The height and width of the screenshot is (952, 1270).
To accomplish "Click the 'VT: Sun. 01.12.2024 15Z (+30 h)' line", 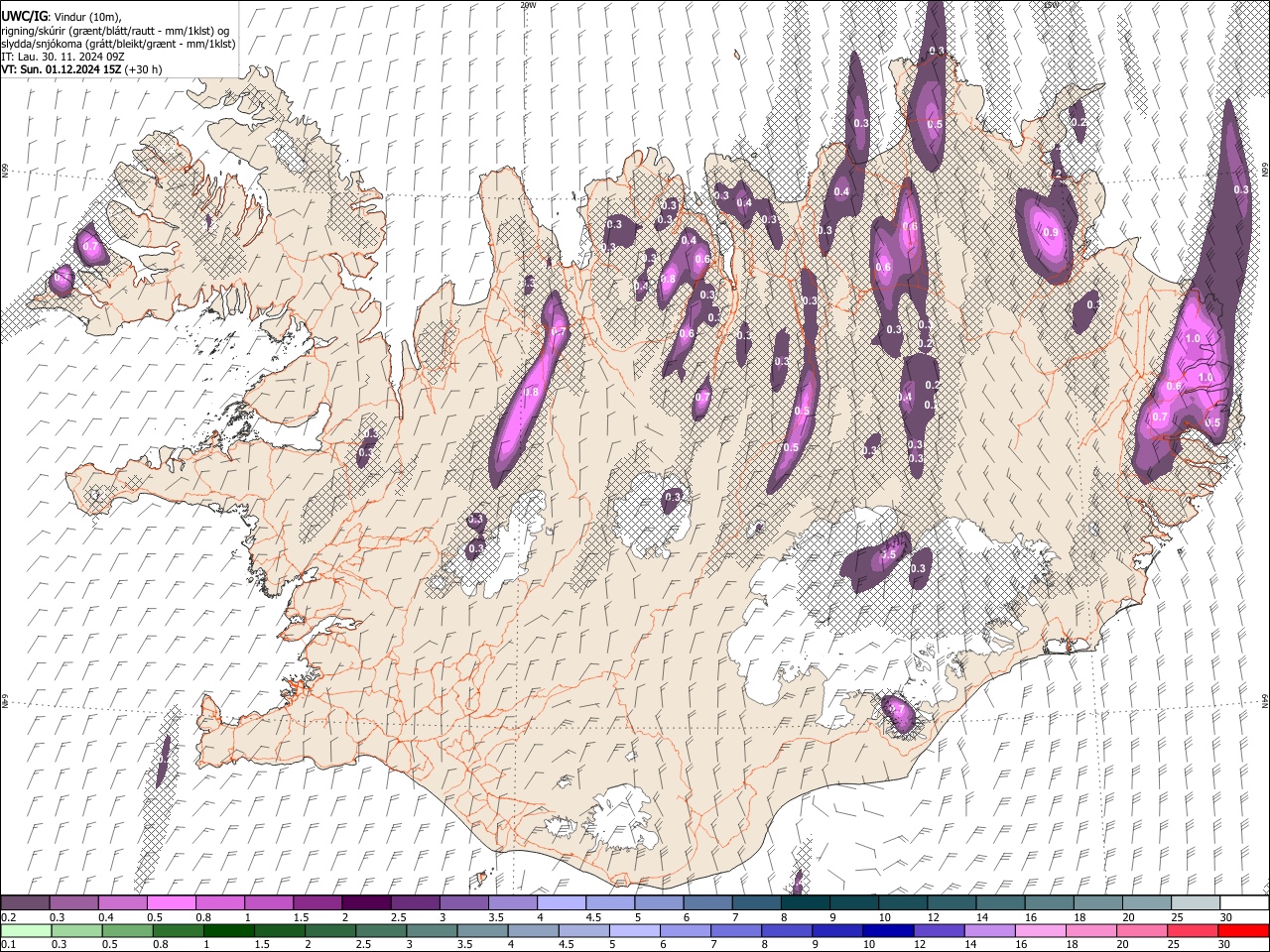I will 81,69.
